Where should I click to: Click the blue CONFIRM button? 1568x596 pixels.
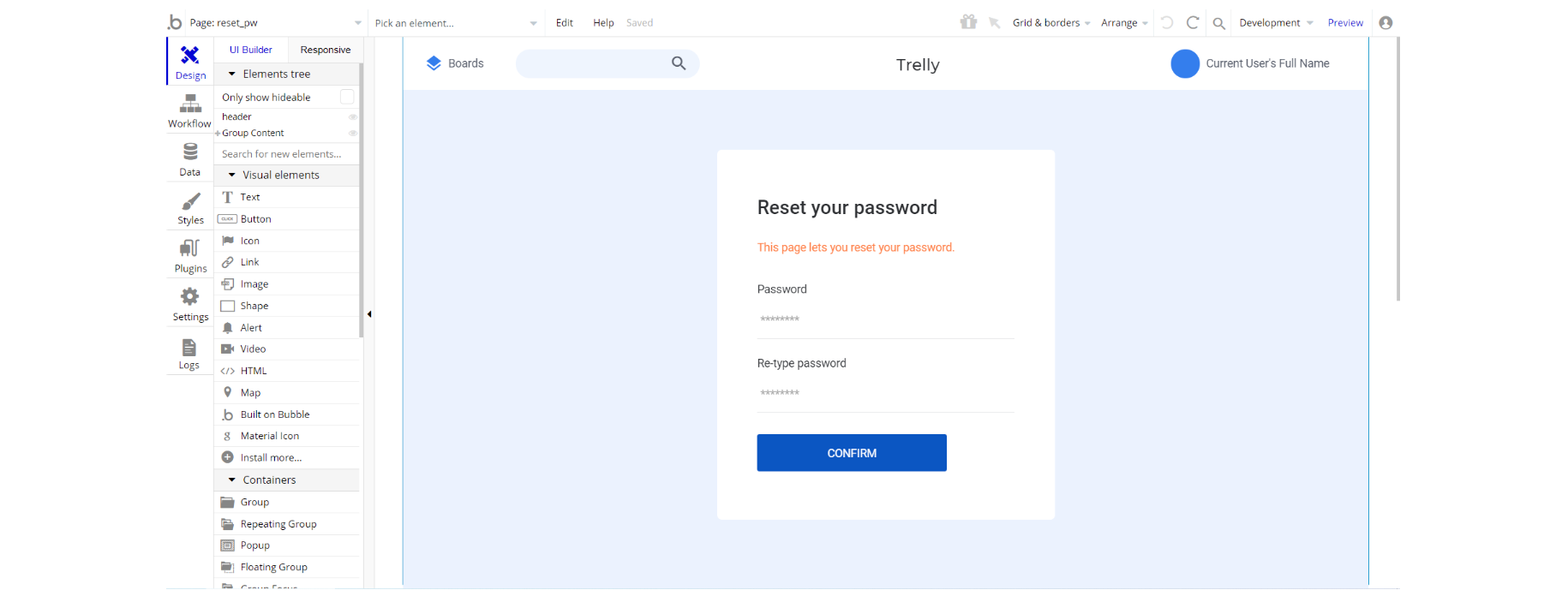tap(851, 453)
